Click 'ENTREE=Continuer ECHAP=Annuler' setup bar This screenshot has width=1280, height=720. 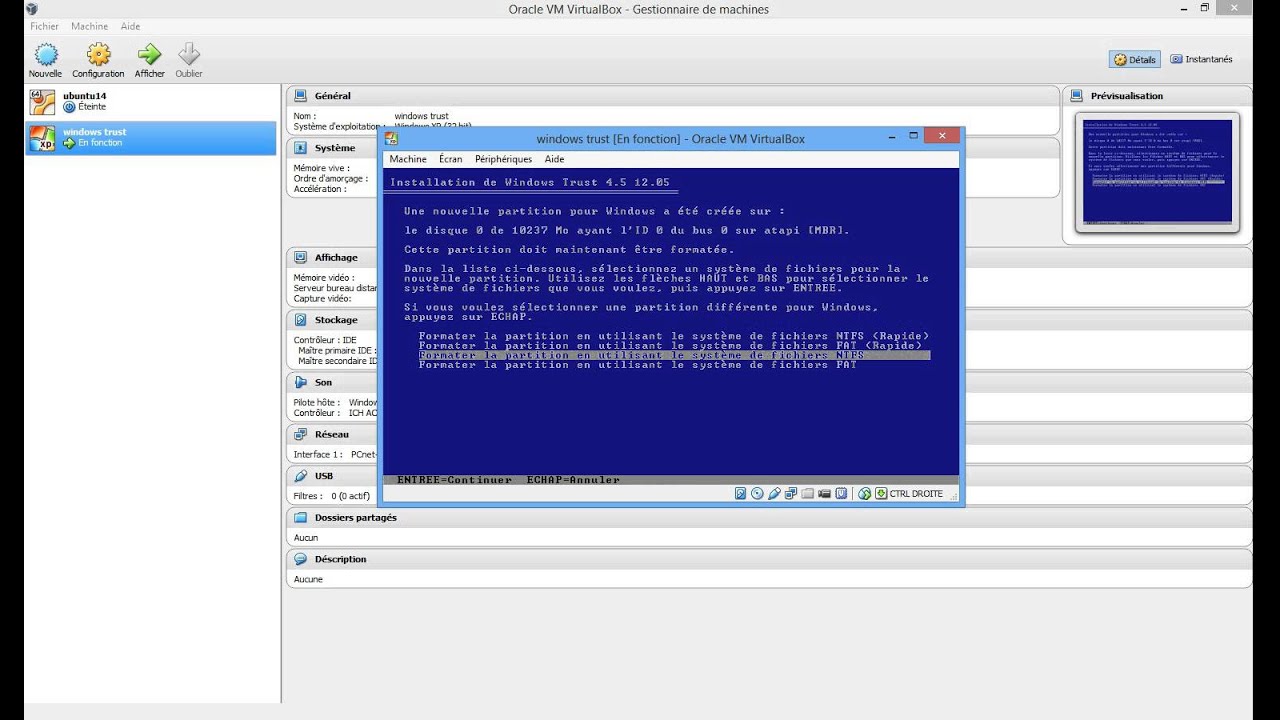click(671, 480)
